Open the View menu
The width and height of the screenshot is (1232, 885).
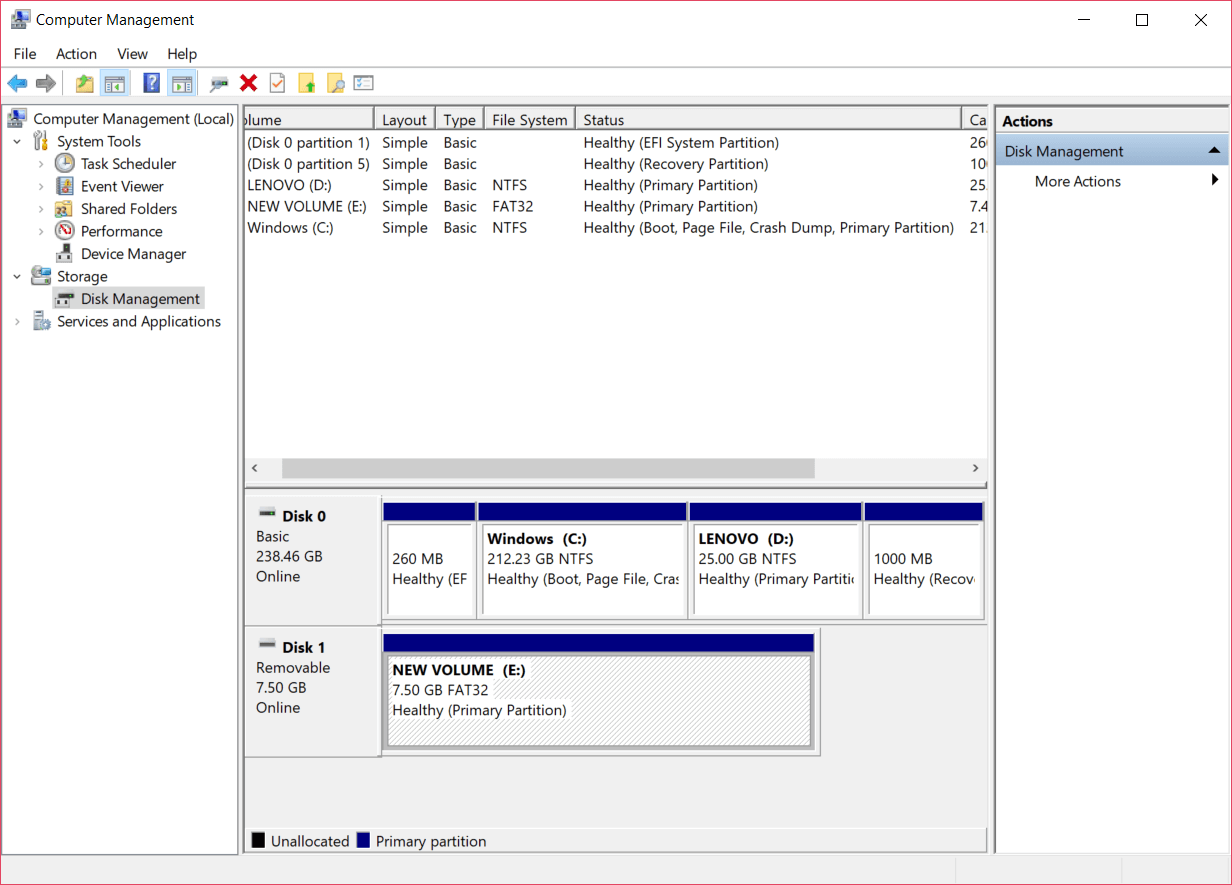click(x=132, y=54)
